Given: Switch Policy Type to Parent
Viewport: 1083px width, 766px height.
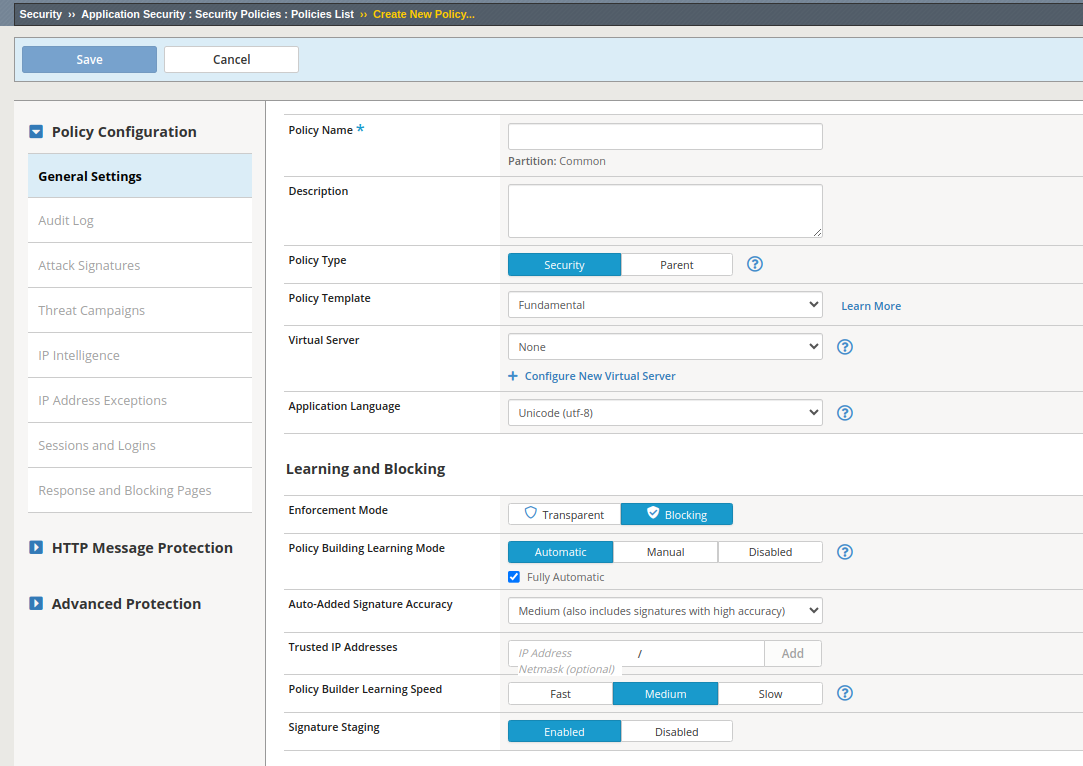Looking at the screenshot, I should point(676,265).
